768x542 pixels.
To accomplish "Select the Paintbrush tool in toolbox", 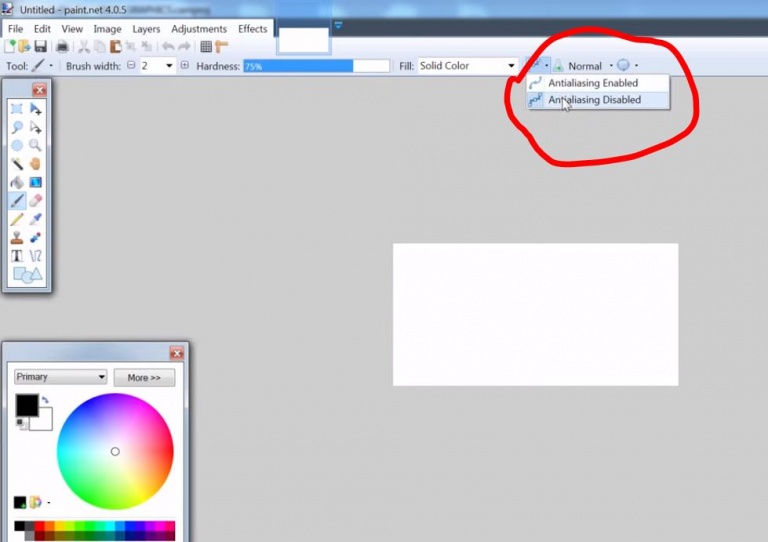I will click(x=17, y=201).
